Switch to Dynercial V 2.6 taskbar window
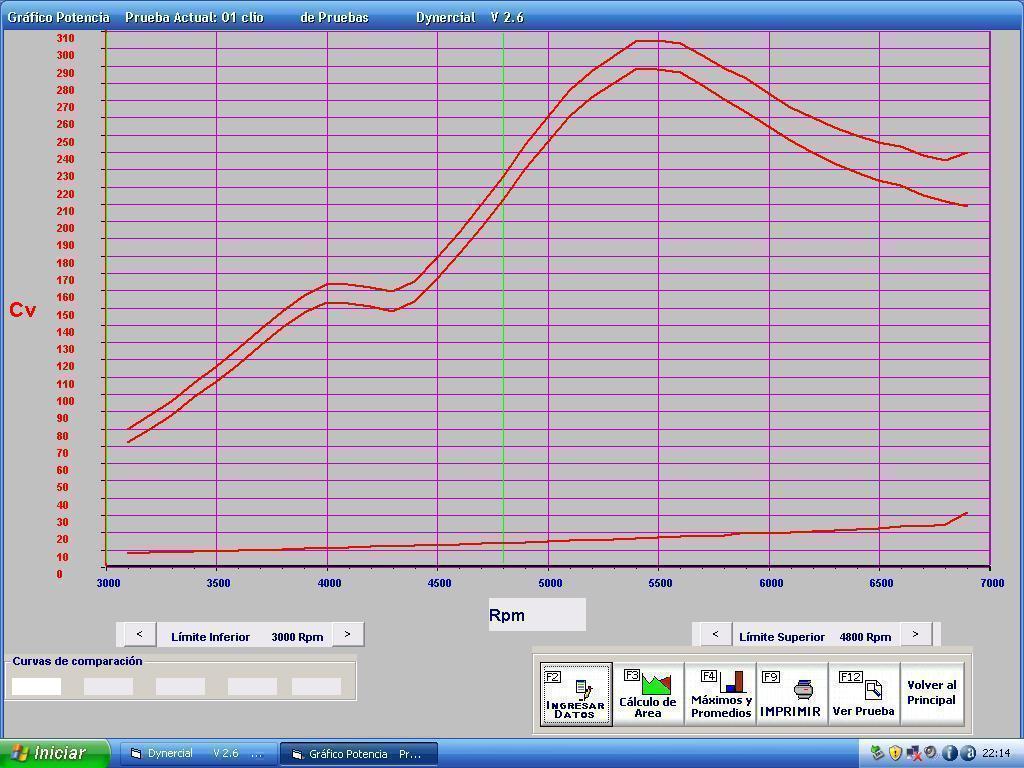This screenshot has height=768, width=1024. 197,754
